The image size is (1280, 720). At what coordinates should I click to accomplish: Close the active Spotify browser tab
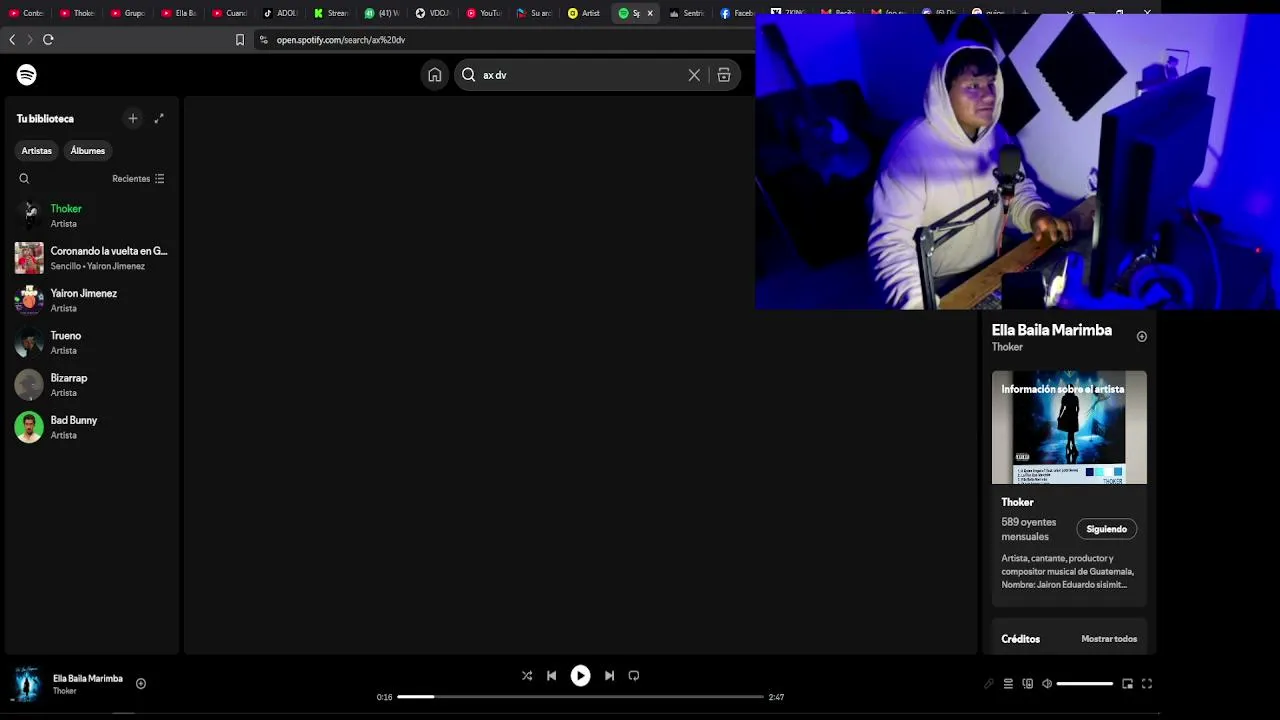pos(650,13)
